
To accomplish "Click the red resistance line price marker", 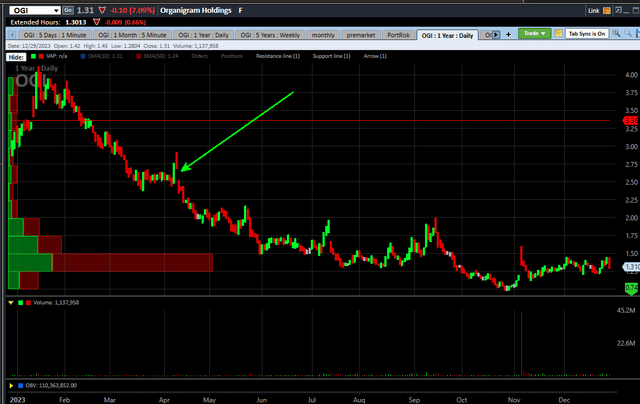I will pos(631,120).
